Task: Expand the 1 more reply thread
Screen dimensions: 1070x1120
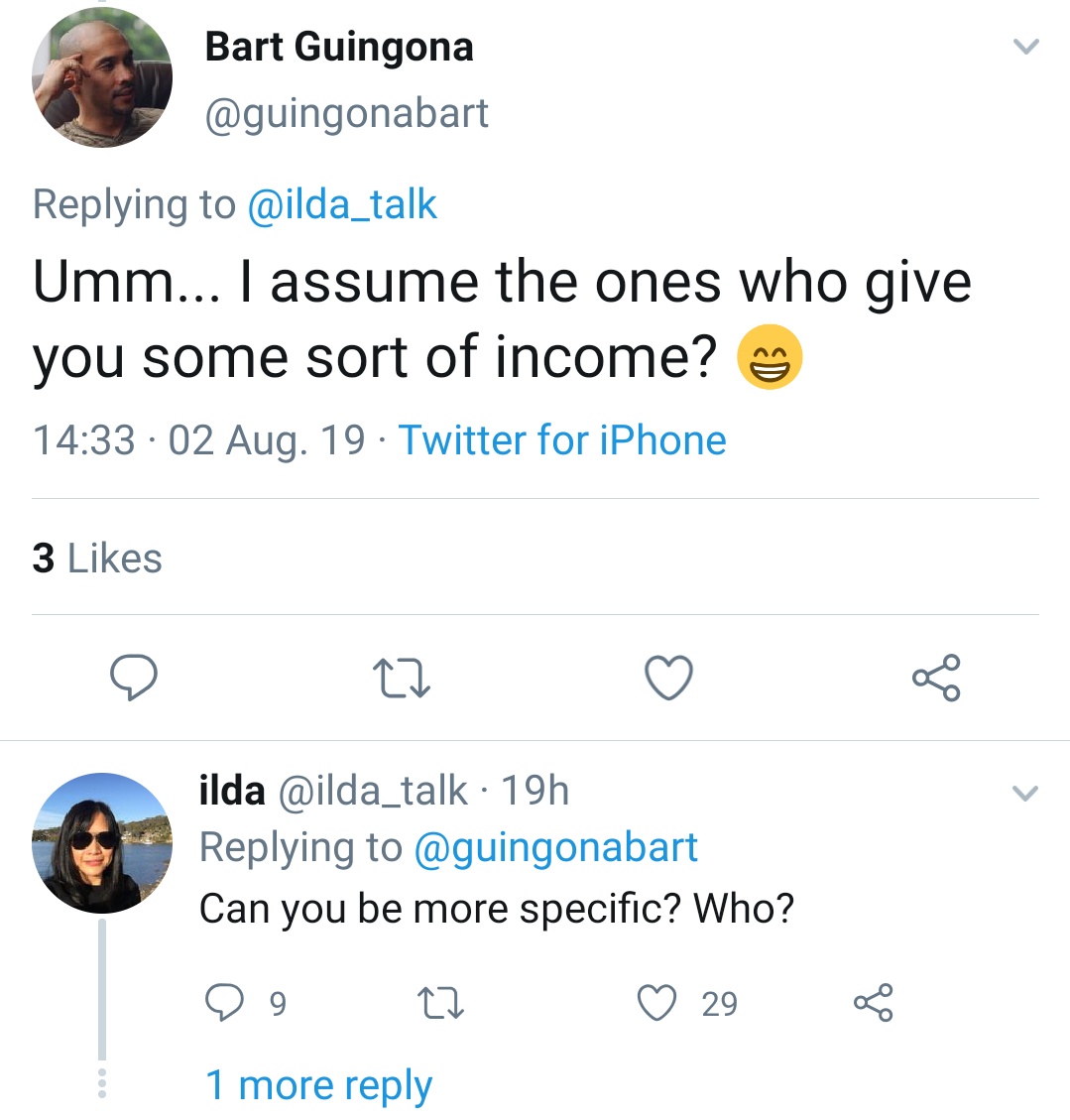Action: (x=318, y=1085)
